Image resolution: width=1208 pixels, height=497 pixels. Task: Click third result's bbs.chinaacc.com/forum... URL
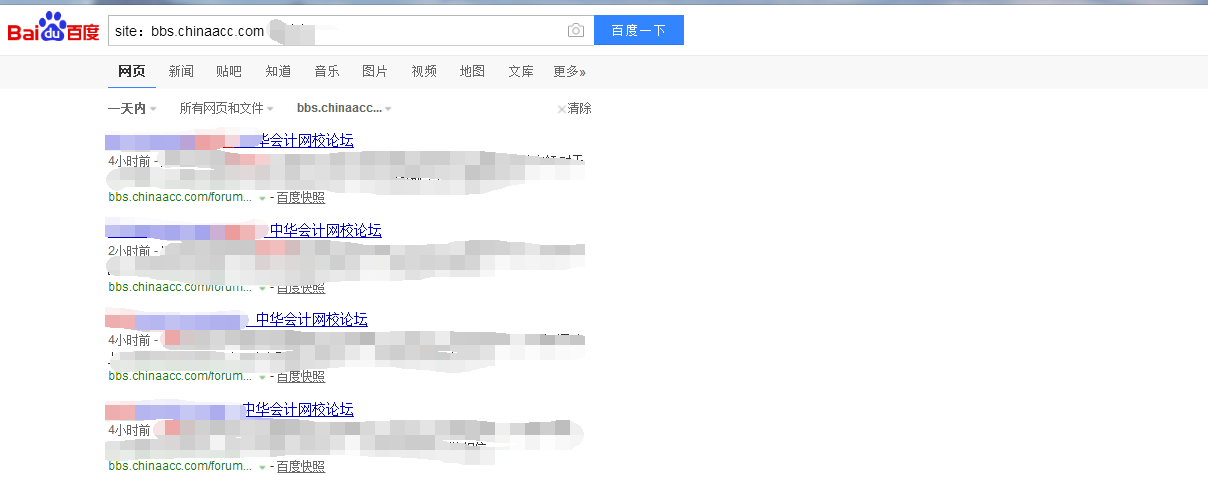180,376
